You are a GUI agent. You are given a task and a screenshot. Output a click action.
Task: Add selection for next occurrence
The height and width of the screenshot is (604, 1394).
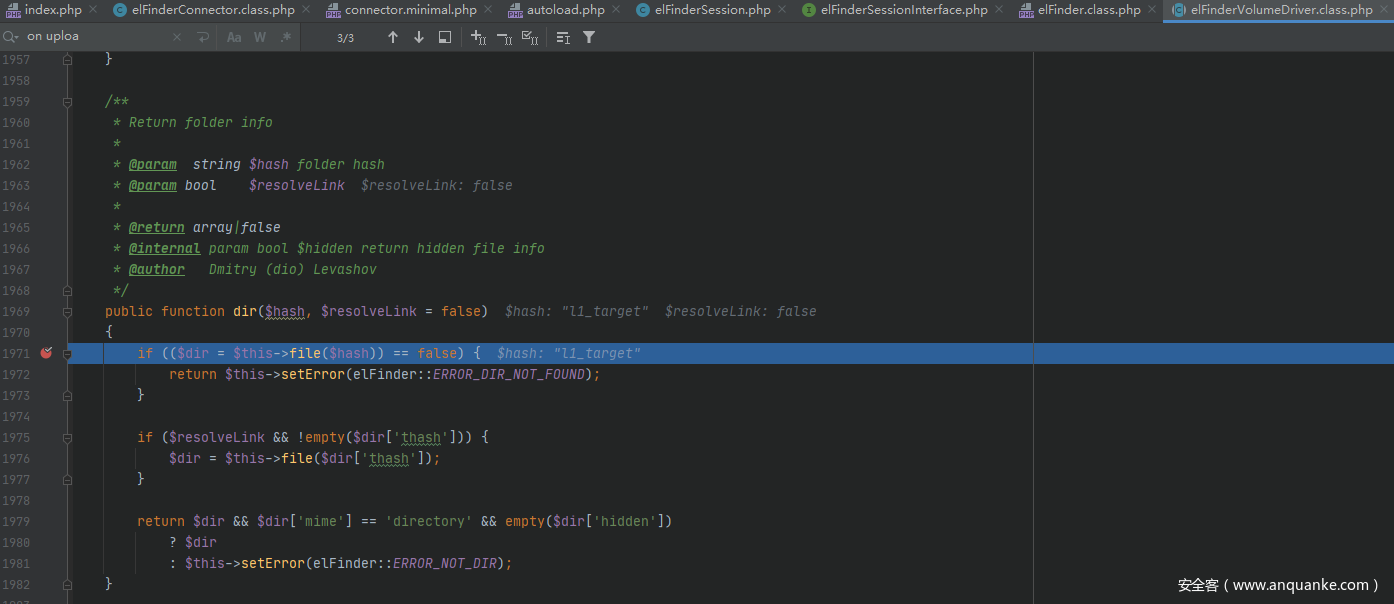[x=478, y=37]
